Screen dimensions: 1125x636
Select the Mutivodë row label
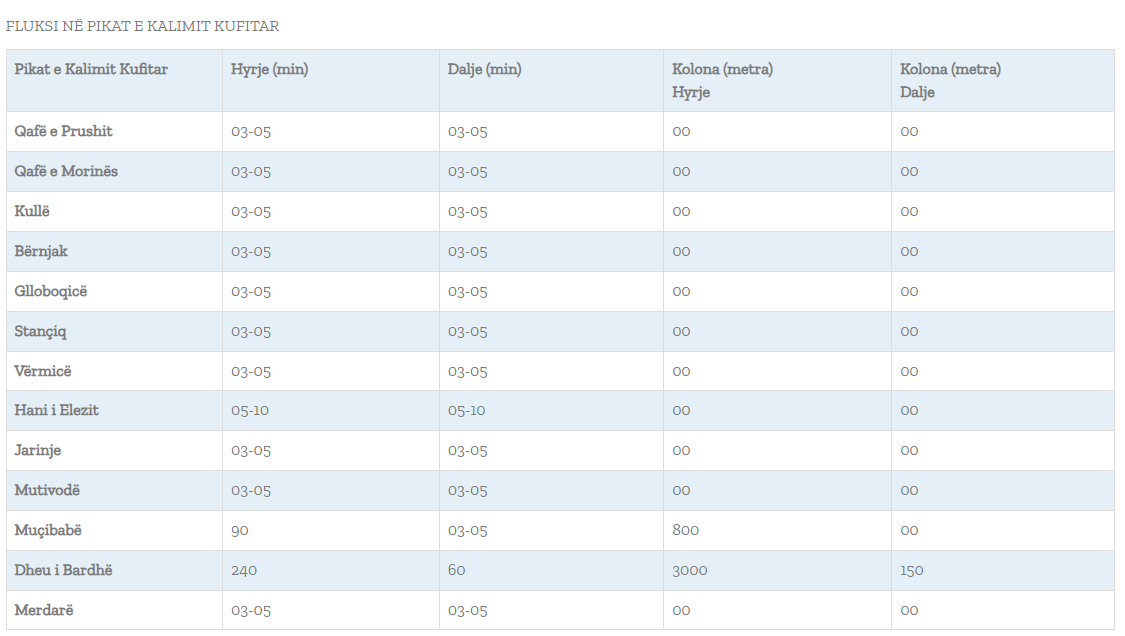point(47,490)
